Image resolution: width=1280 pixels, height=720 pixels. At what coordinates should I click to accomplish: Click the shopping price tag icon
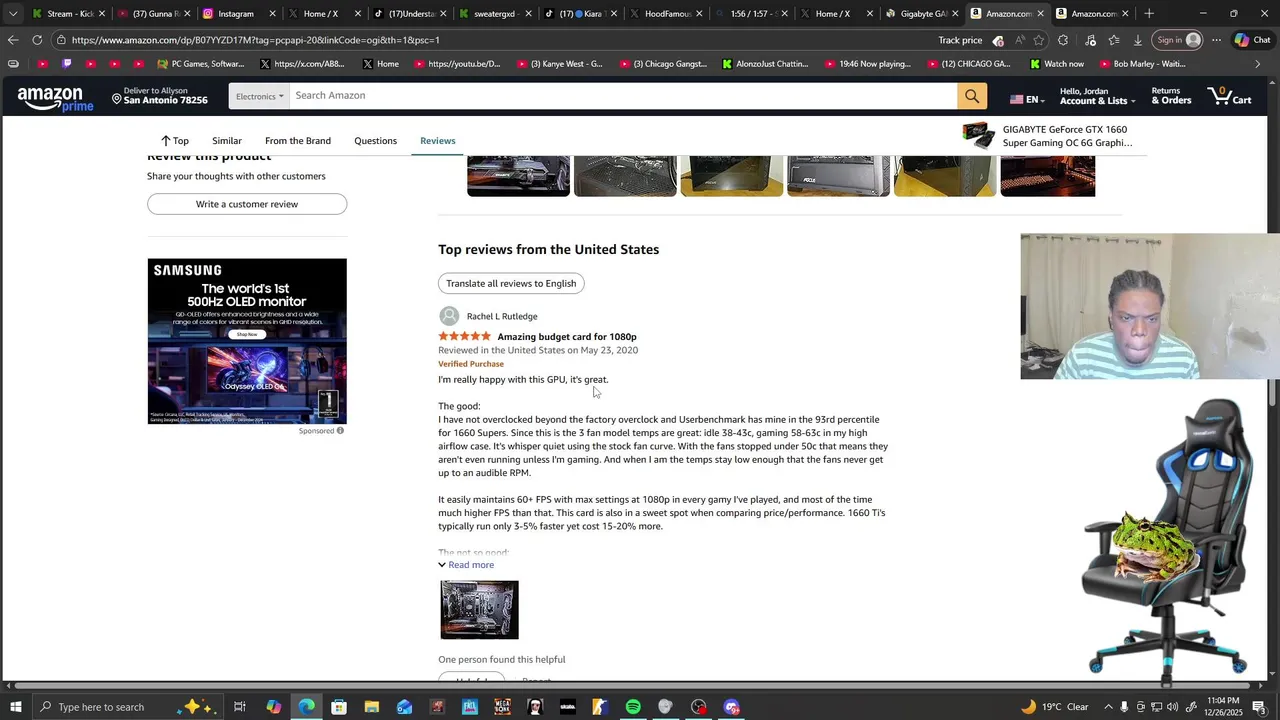997,40
